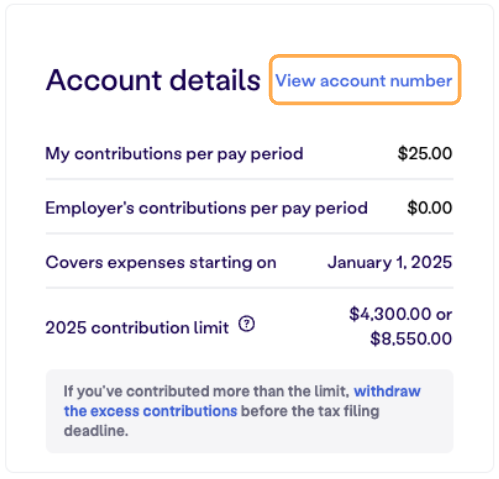This screenshot has width=499, height=479.
Task: Click the word 'withdraw' in the notice
Action: (x=387, y=391)
